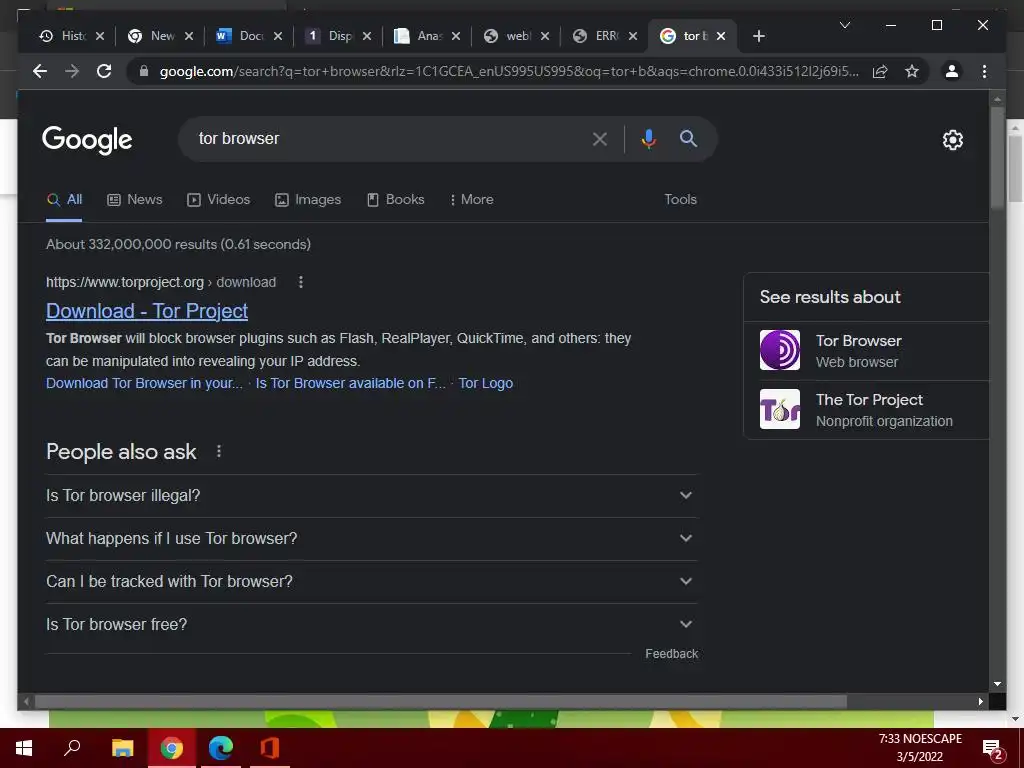Viewport: 1024px width, 768px height.
Task: Open 'Download Tor Browser in your...' sitelink
Action: (x=144, y=383)
